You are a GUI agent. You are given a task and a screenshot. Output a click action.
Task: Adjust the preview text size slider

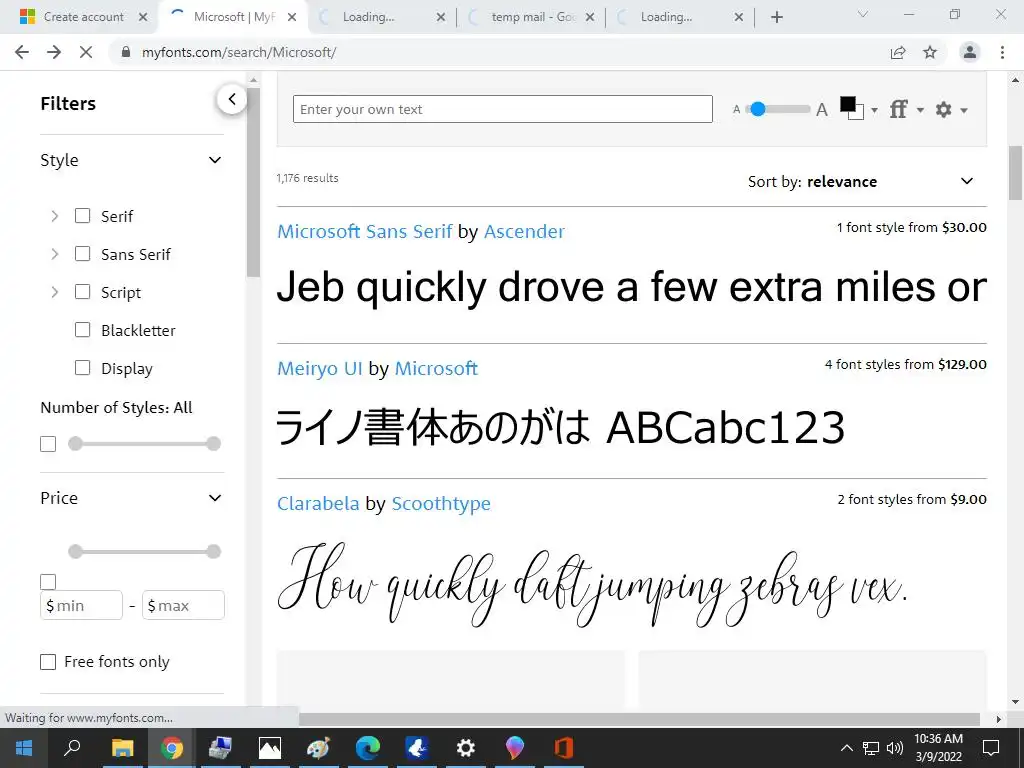758,109
